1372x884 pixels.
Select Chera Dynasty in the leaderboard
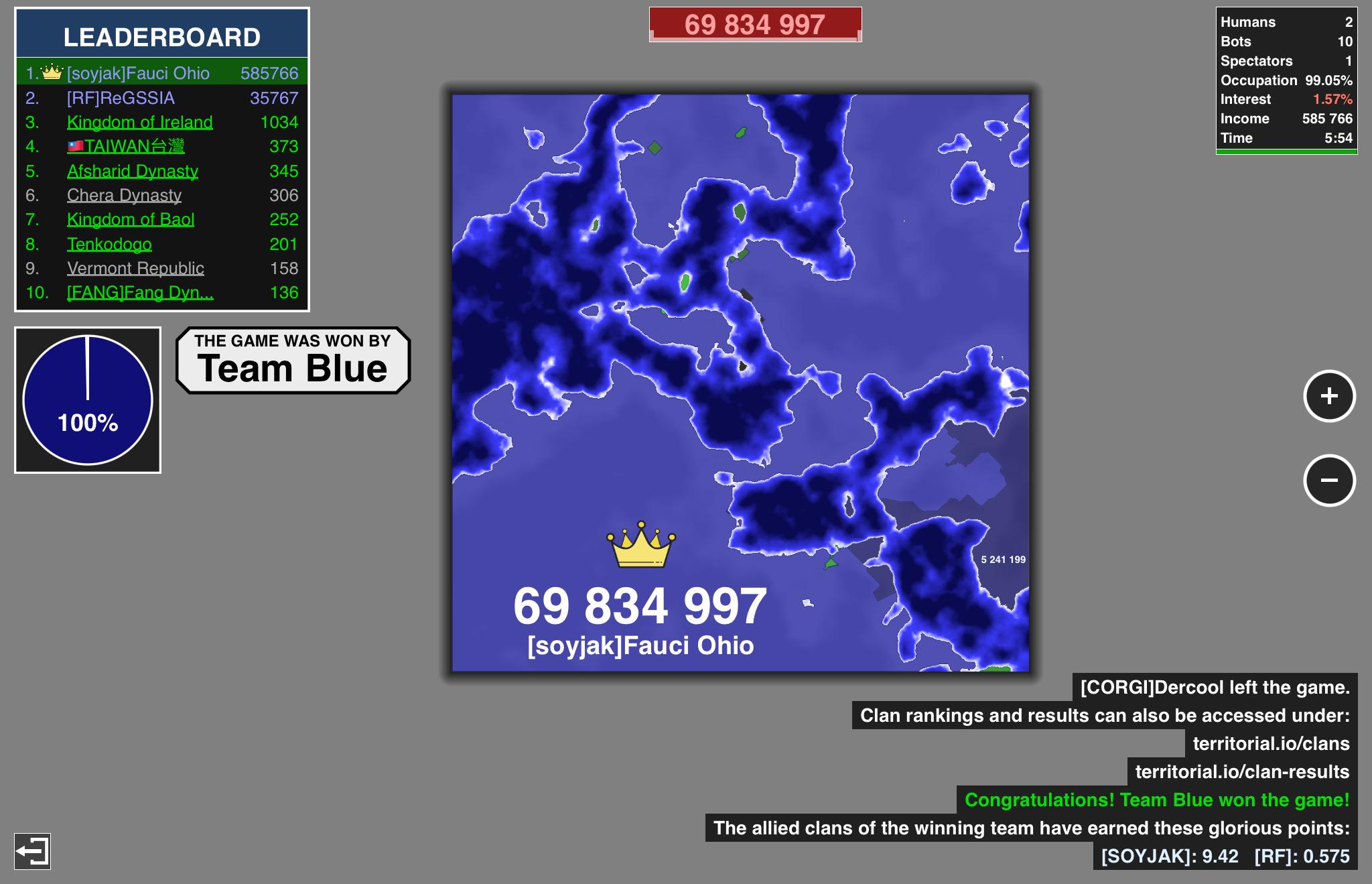124,195
